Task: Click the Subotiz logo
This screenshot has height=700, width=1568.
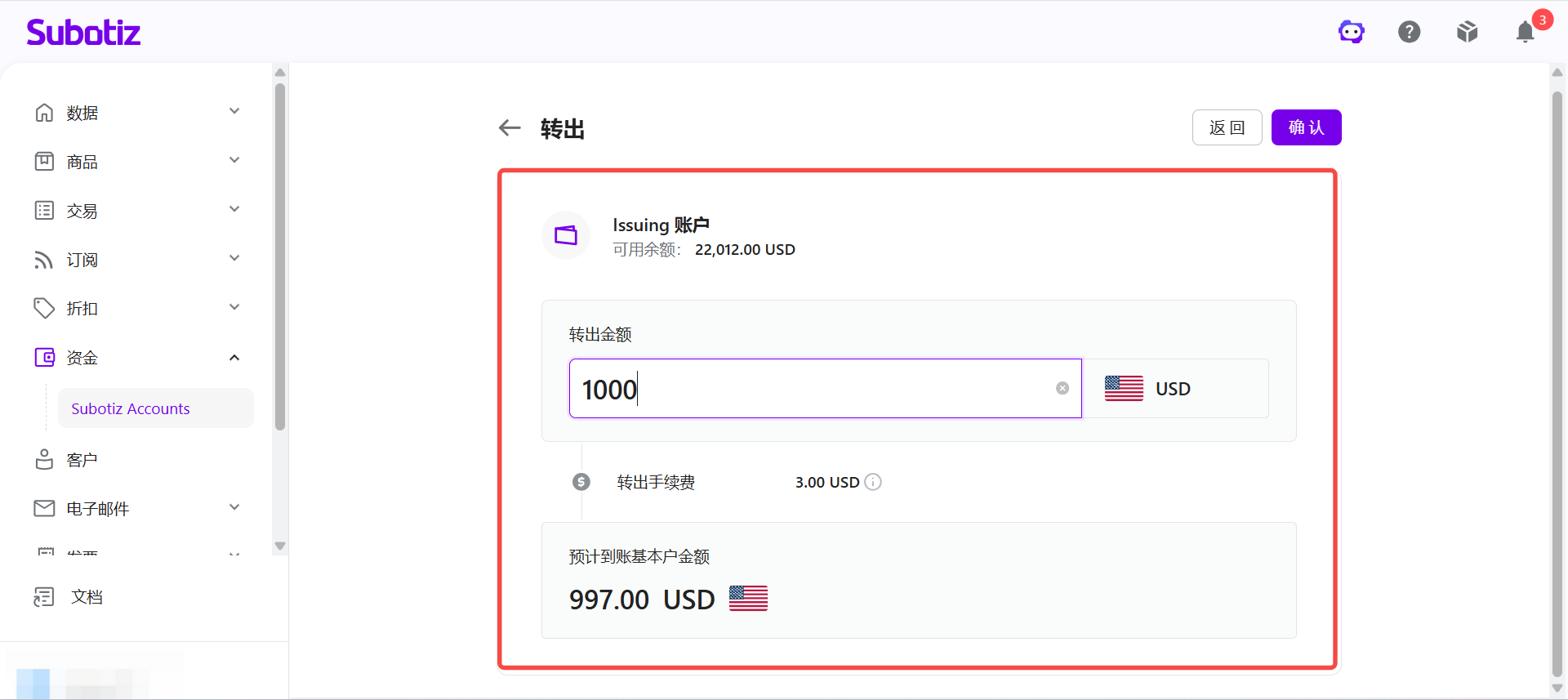Action: coord(83,32)
